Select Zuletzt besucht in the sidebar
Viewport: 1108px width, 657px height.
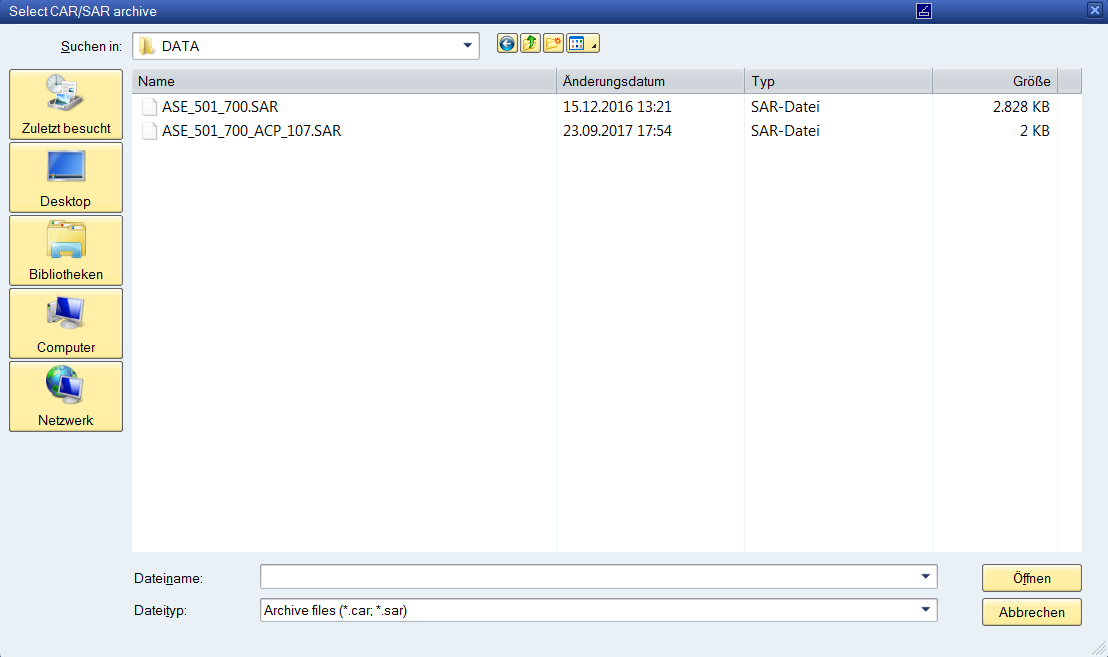click(x=65, y=104)
